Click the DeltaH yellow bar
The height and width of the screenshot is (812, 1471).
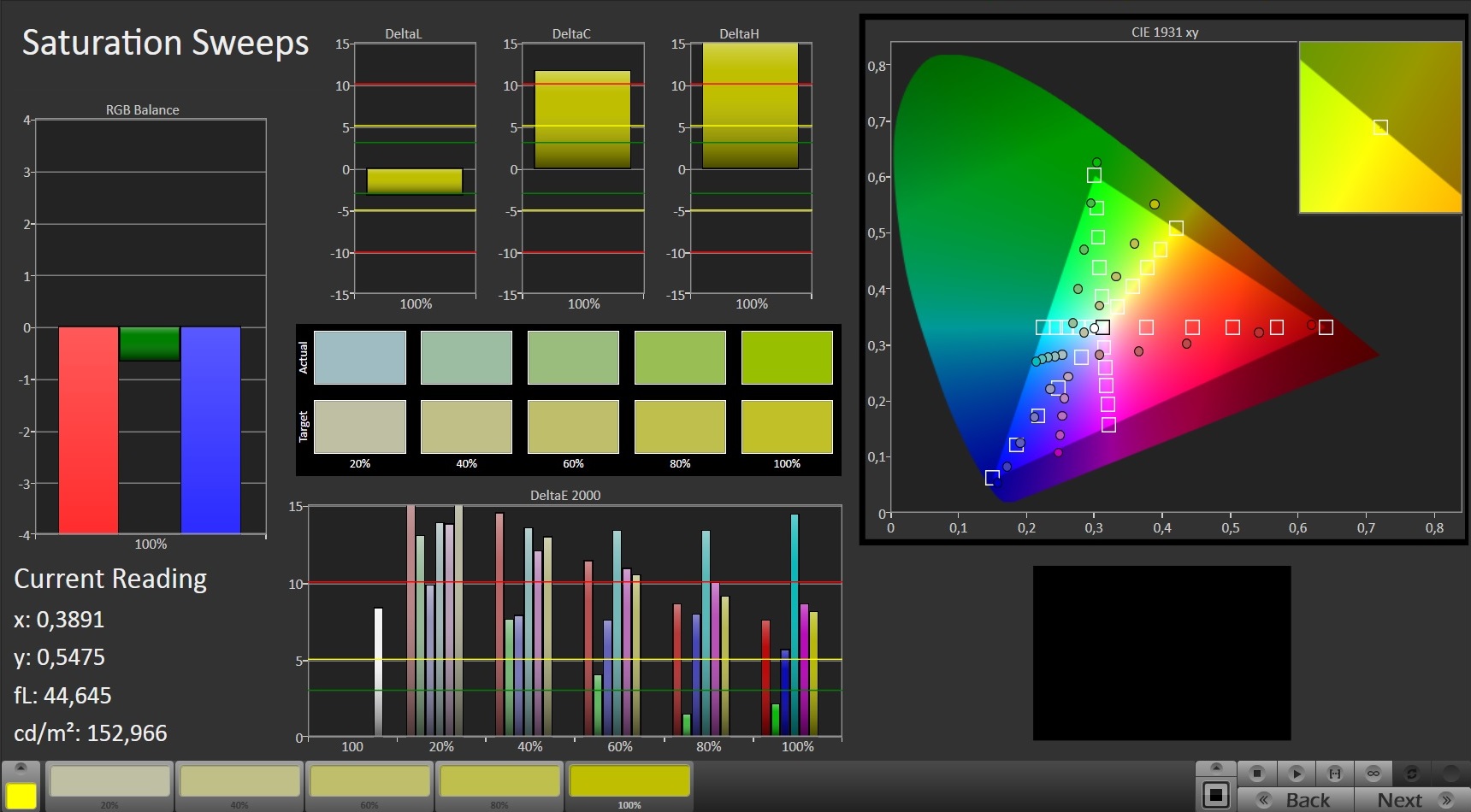coord(750,105)
